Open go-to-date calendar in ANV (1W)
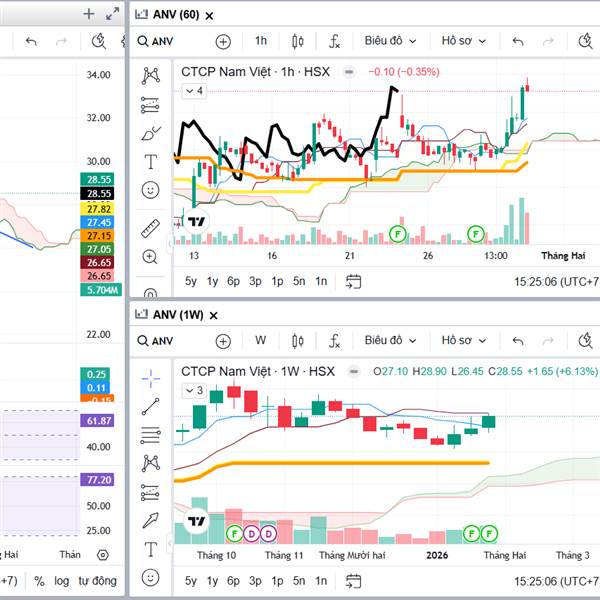Image resolution: width=600 pixels, height=600 pixels. 353,581
